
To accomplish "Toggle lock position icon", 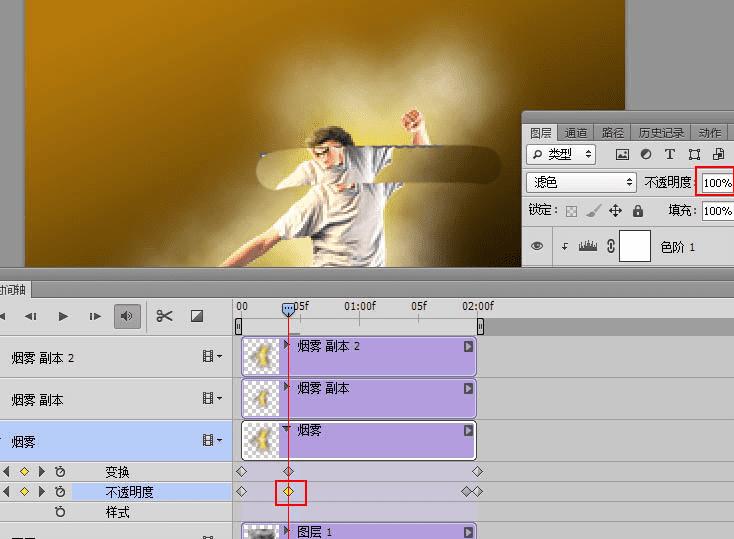I will click(615, 211).
